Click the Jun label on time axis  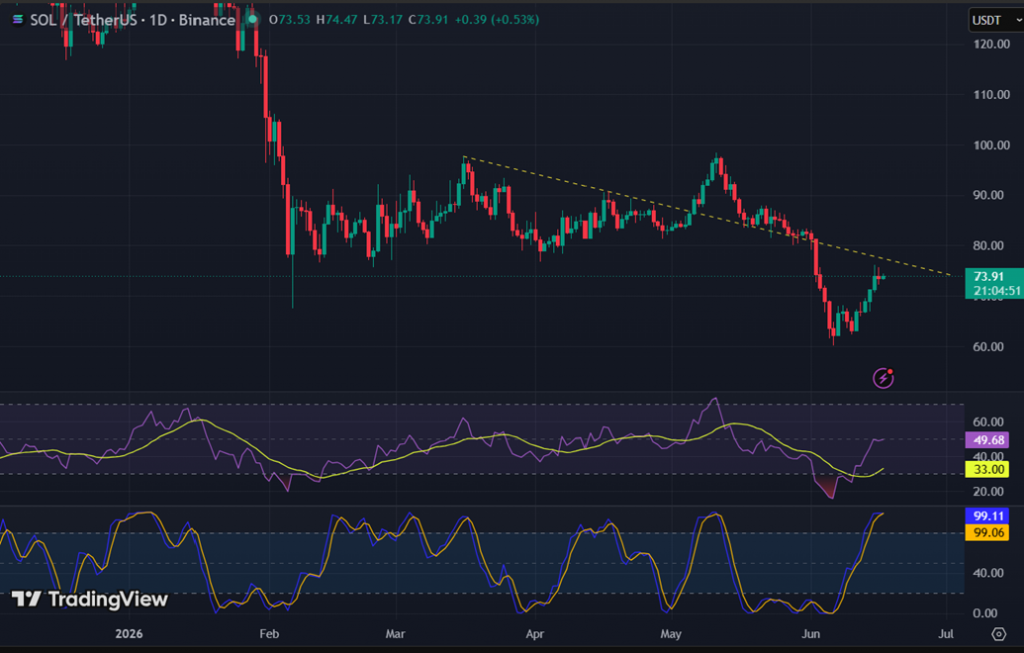tap(810, 633)
